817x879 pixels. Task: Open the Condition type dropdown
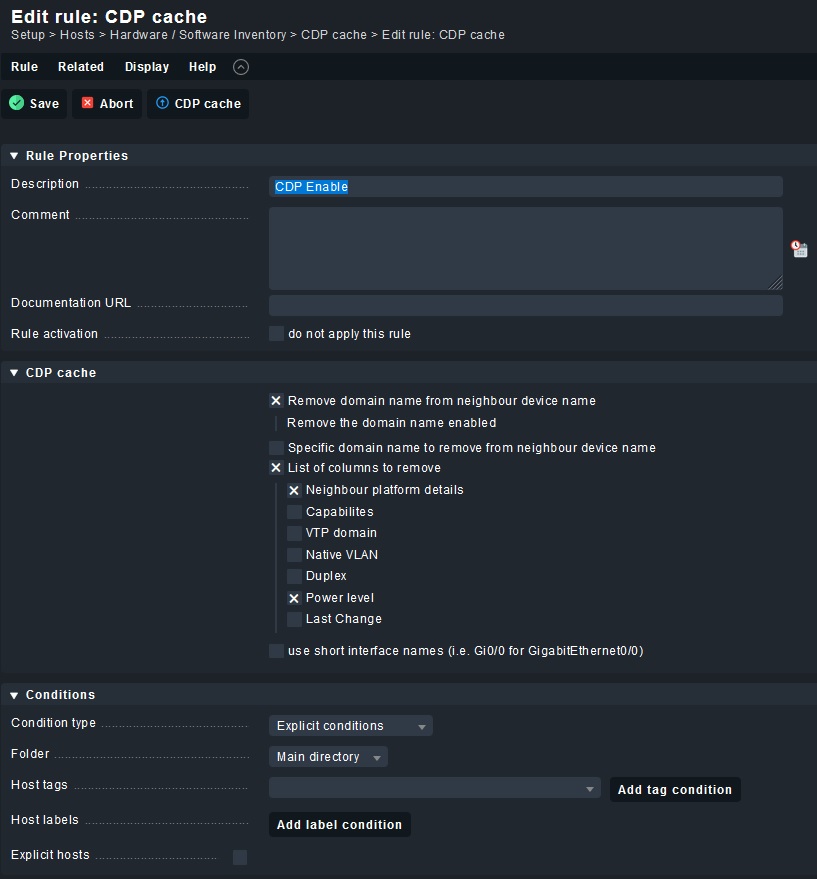click(x=350, y=726)
